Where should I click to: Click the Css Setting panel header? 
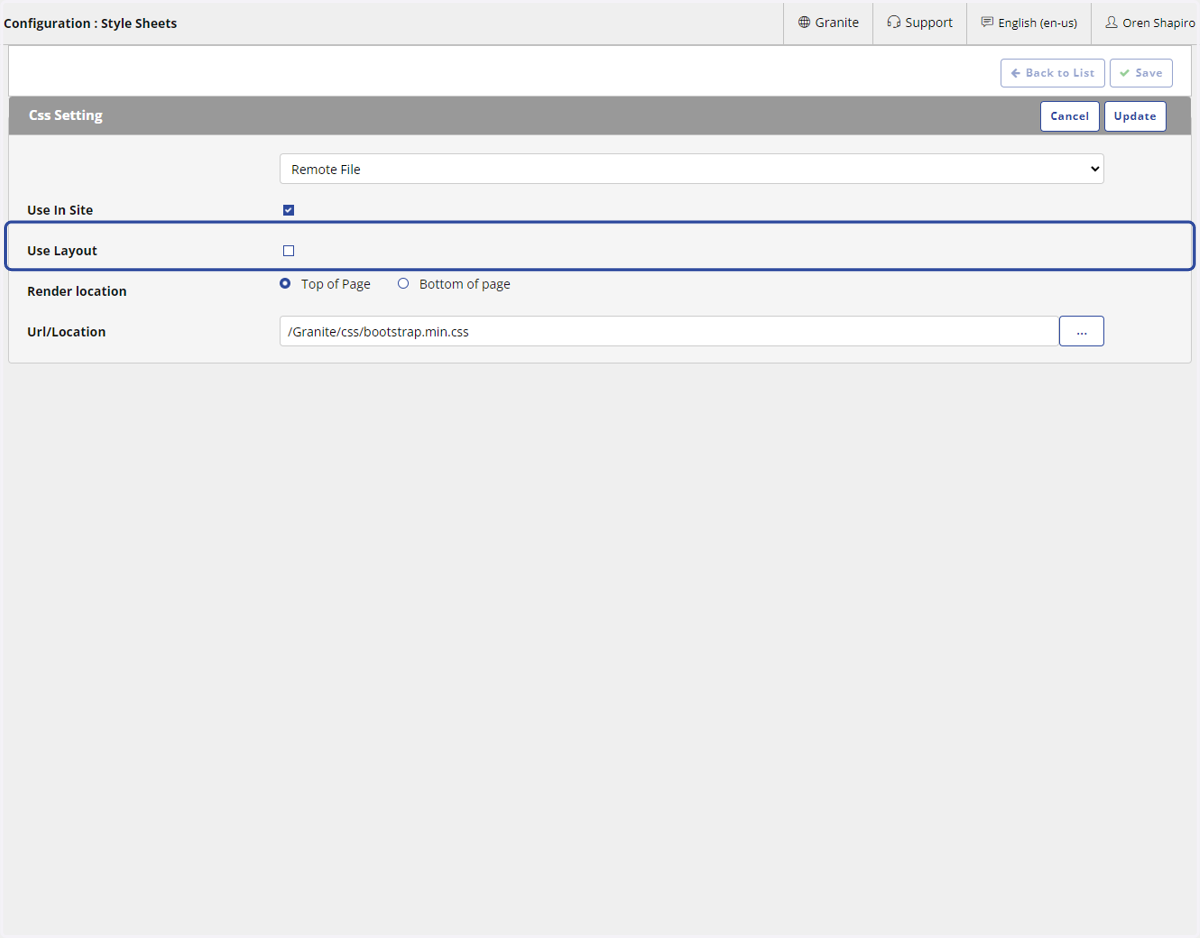coord(600,115)
